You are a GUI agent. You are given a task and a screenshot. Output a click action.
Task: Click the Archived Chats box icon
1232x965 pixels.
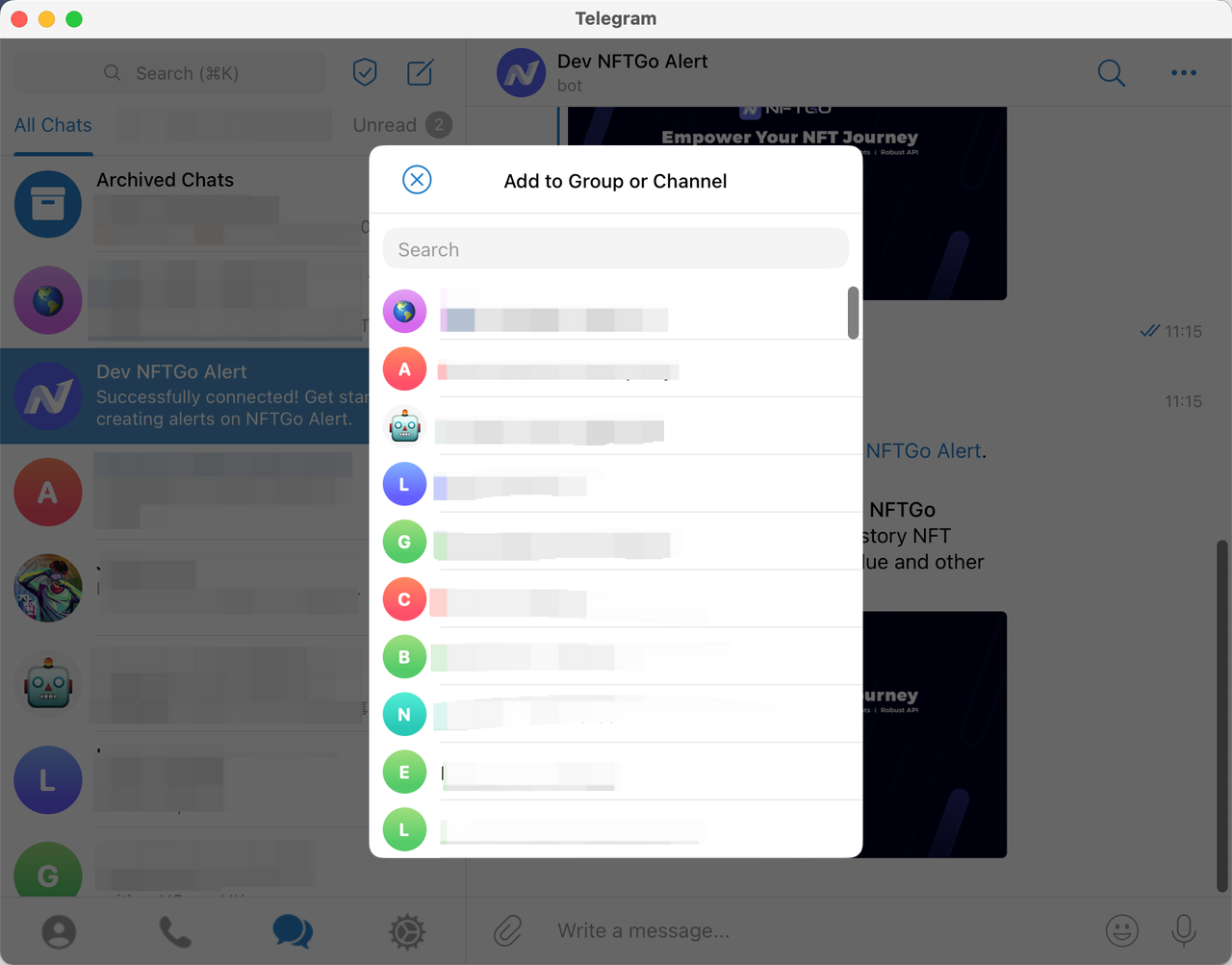pos(48,204)
